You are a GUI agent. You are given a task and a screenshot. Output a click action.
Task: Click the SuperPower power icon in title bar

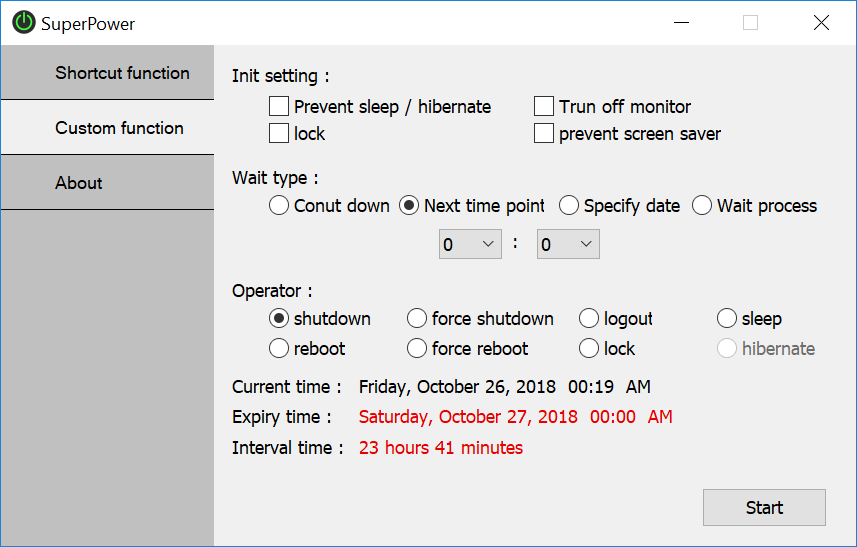click(x=24, y=23)
